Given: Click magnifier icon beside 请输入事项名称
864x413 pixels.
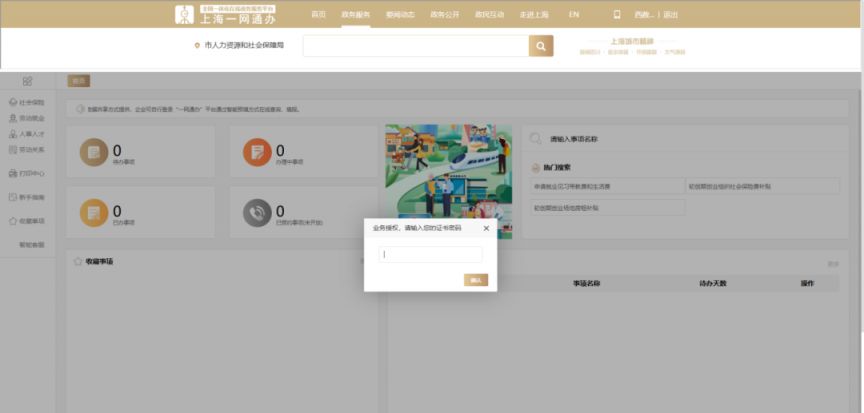Looking at the screenshot, I should pyautogui.click(x=535, y=139).
